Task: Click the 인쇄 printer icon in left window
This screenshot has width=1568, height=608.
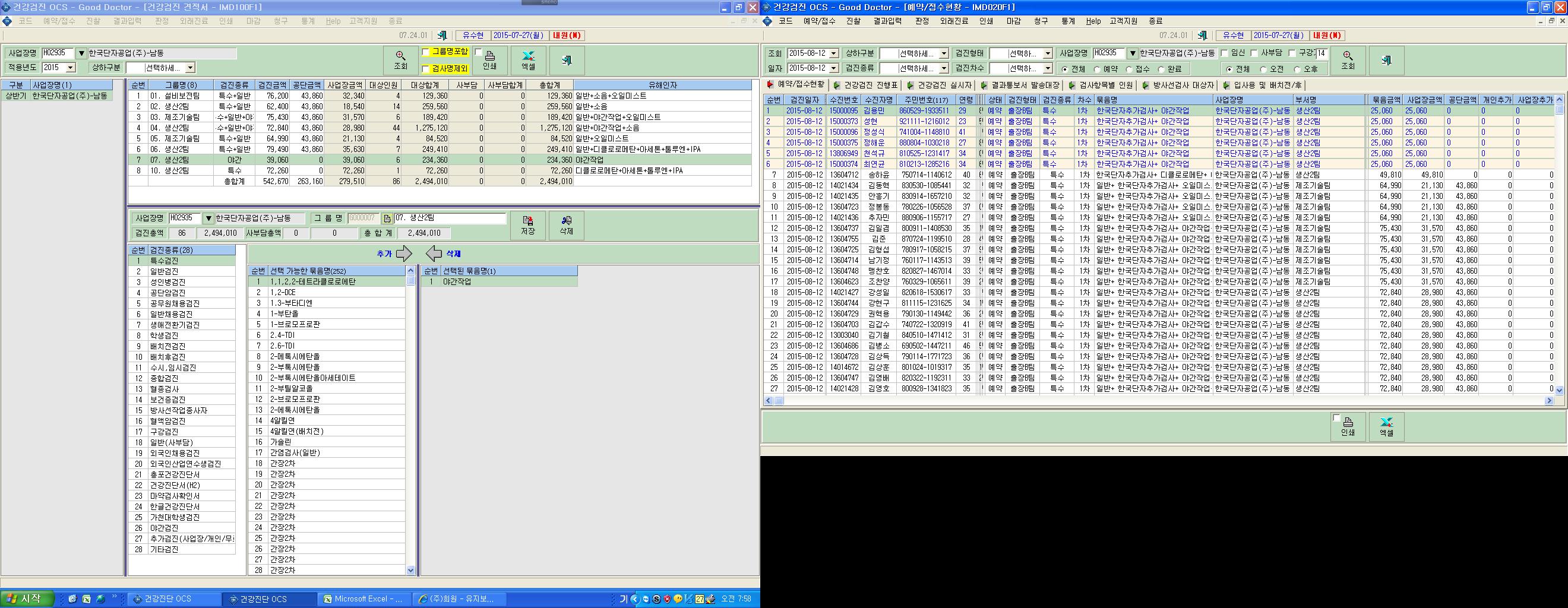Action: click(x=489, y=61)
